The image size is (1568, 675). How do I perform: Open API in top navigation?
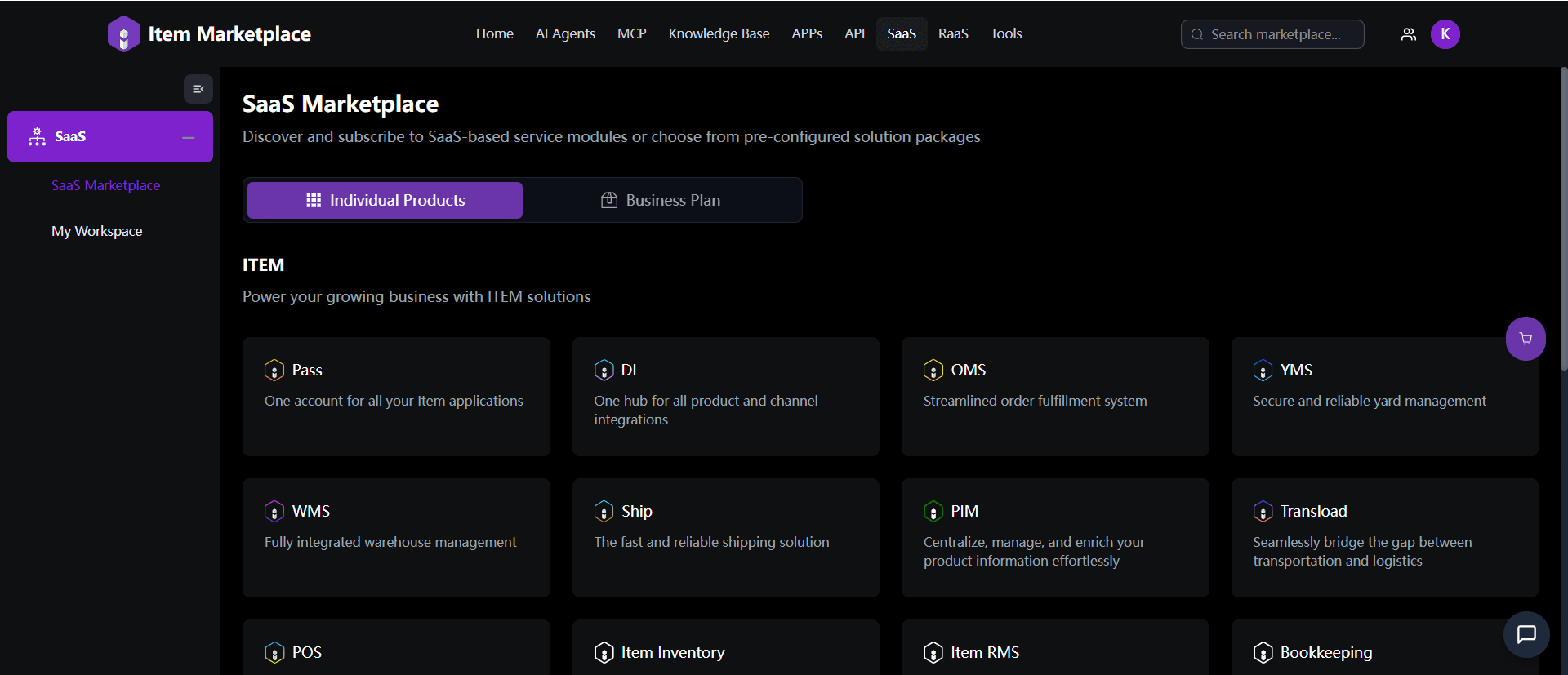pos(854,34)
